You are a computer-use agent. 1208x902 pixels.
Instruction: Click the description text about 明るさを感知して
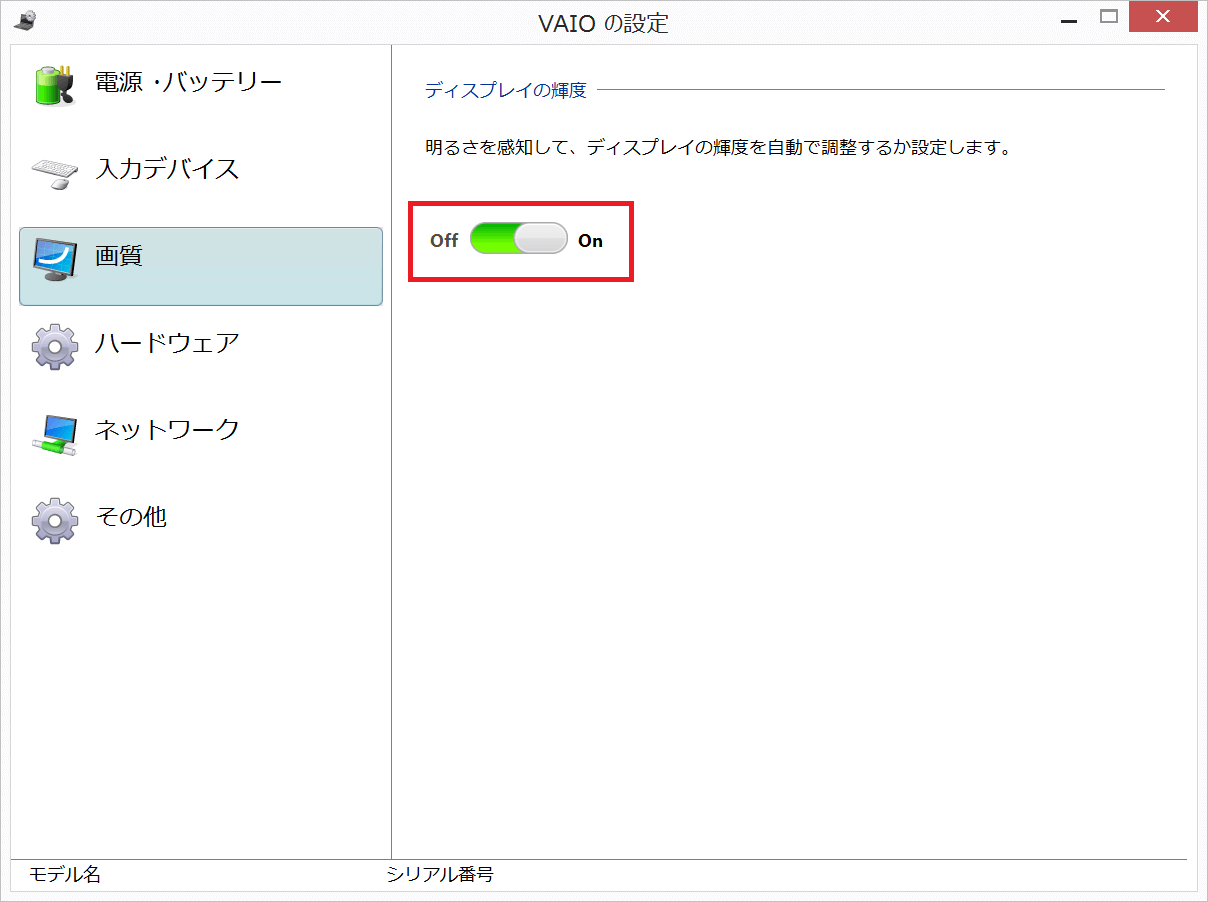coord(719,148)
